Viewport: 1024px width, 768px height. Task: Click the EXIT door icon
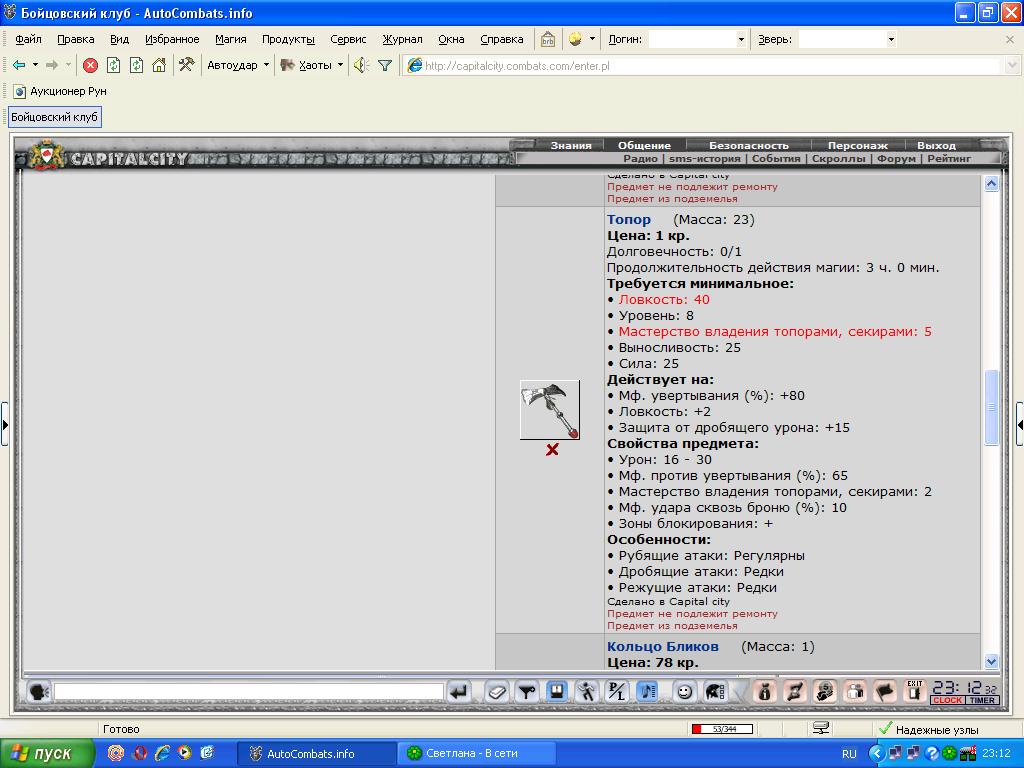(x=915, y=691)
